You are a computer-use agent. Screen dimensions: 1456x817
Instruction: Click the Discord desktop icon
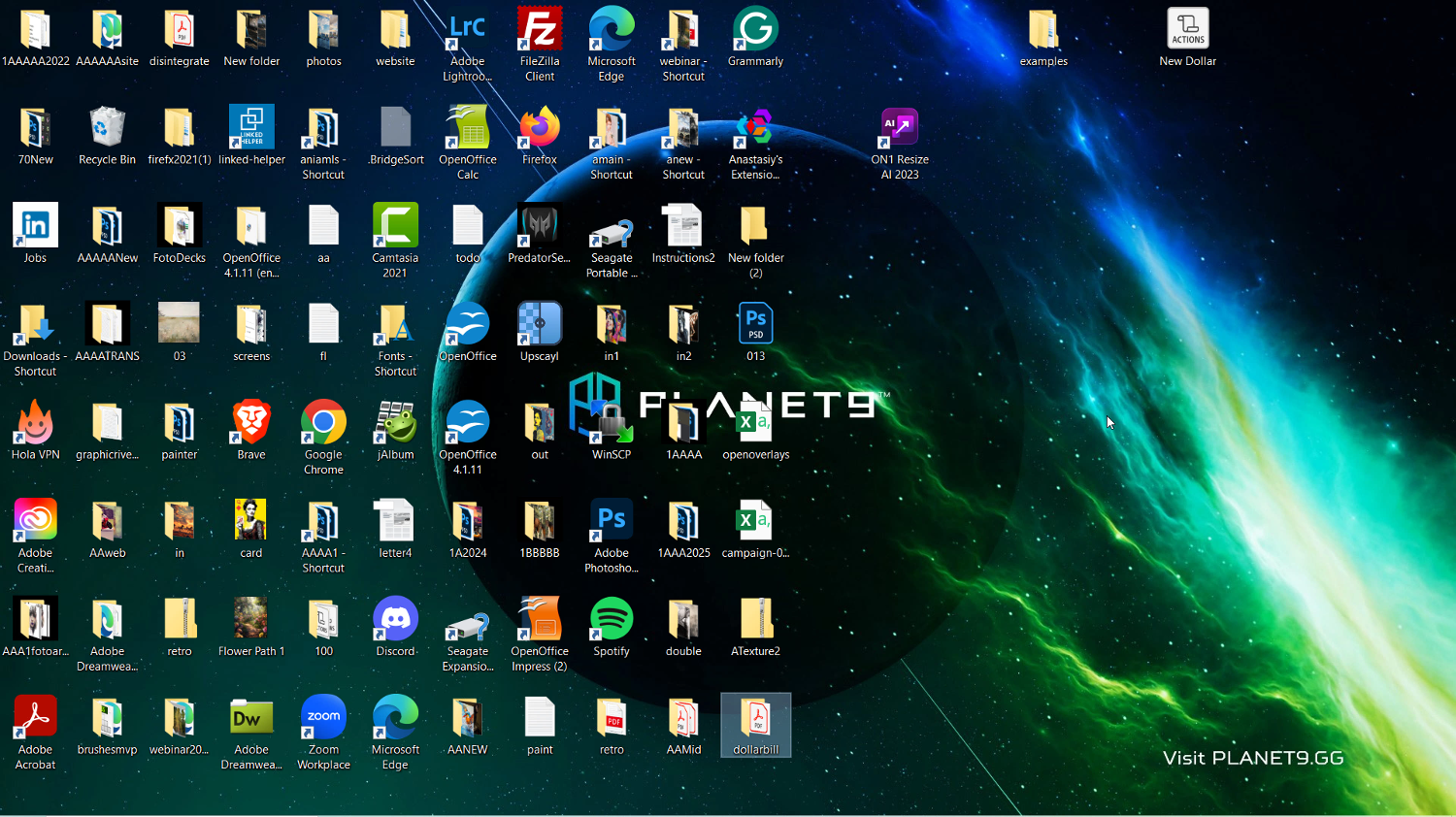point(395,620)
